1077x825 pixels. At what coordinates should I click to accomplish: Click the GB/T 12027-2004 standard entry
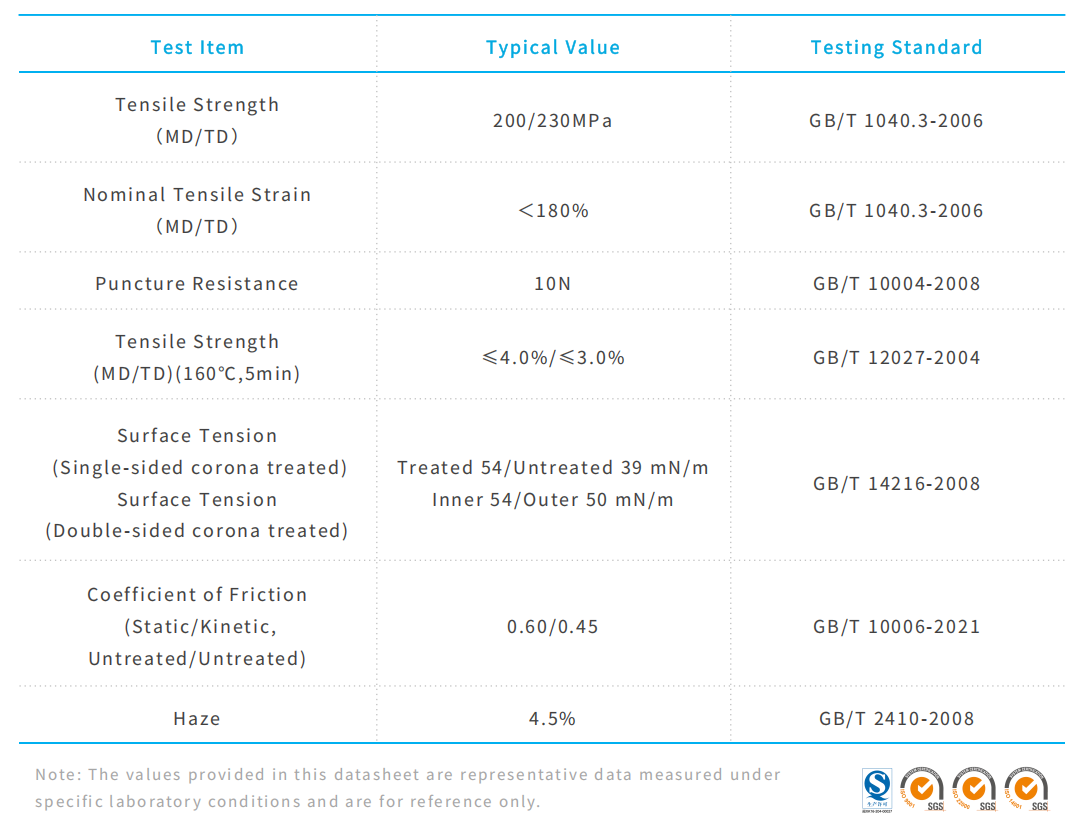(896, 358)
